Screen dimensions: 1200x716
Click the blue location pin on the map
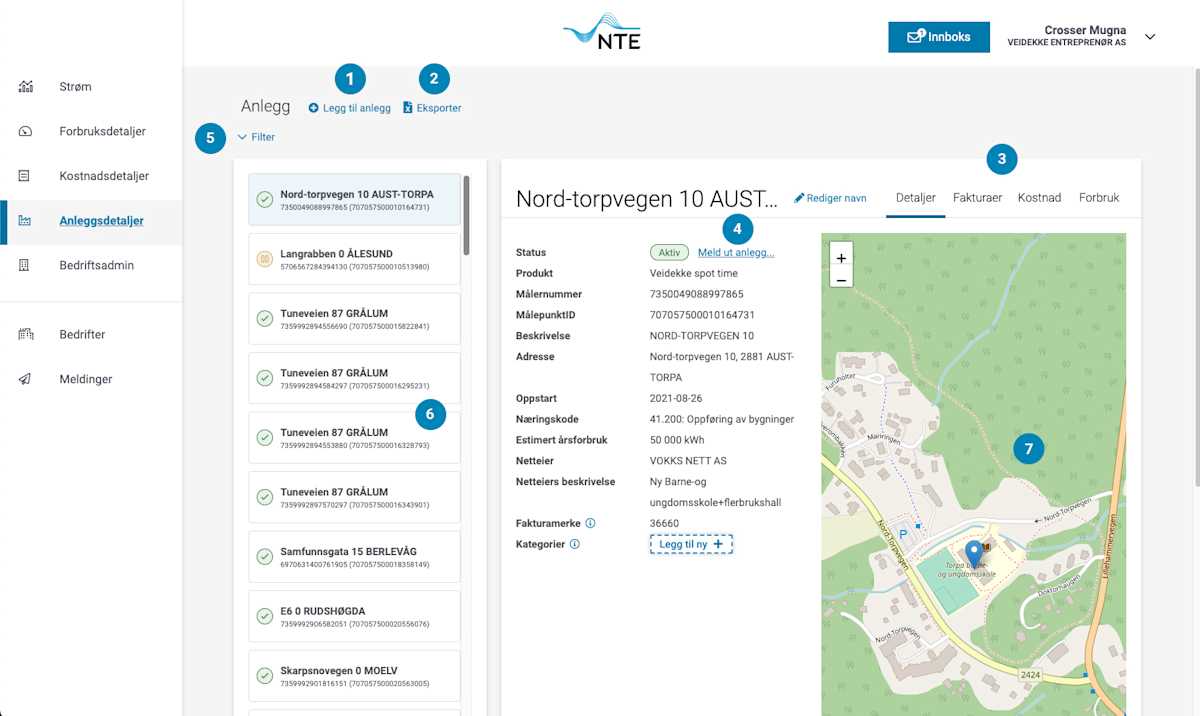(x=974, y=553)
